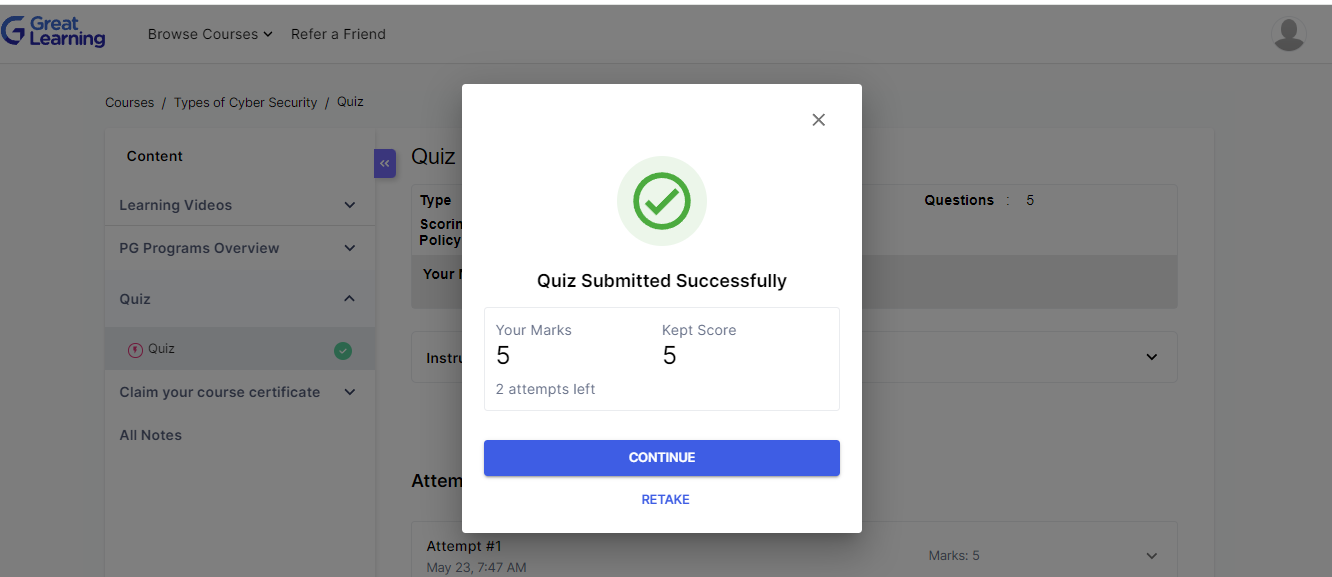
Task: Expand Attempt #1 details chevron
Action: [1152, 556]
